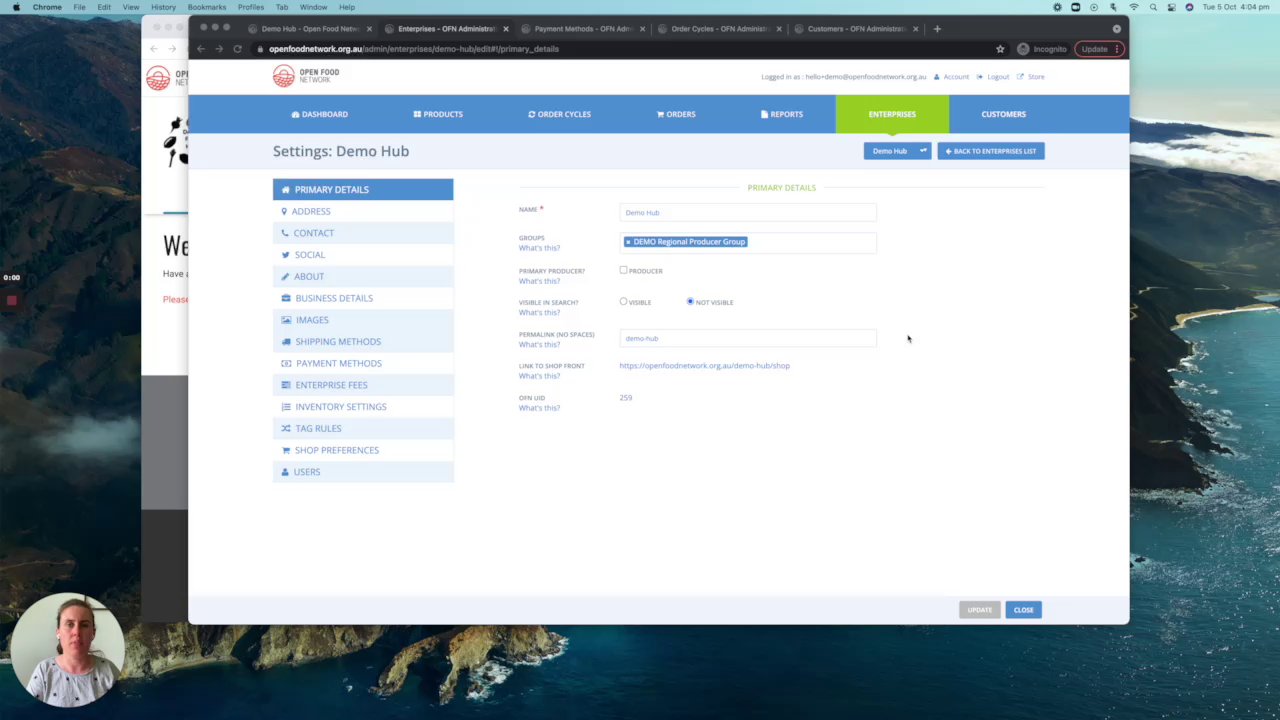The height and width of the screenshot is (720, 1280).
Task: Click Back to Enterprises List button
Action: 991,151
